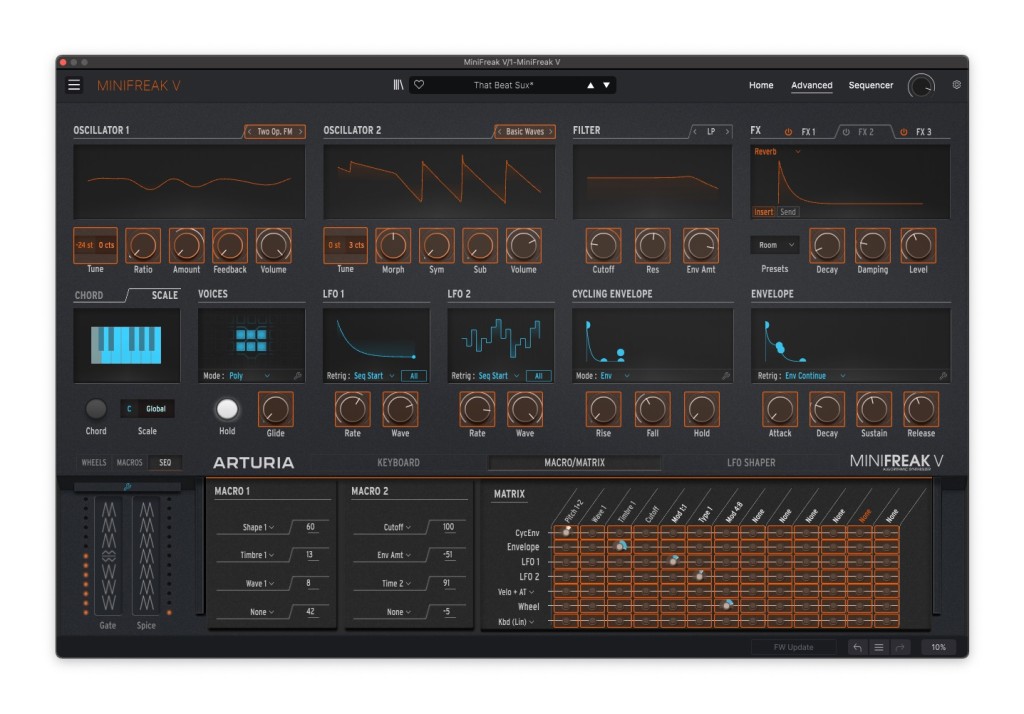Click the Macro 1 Shape amount field
The width and height of the screenshot is (1024, 714).
[x=309, y=527]
